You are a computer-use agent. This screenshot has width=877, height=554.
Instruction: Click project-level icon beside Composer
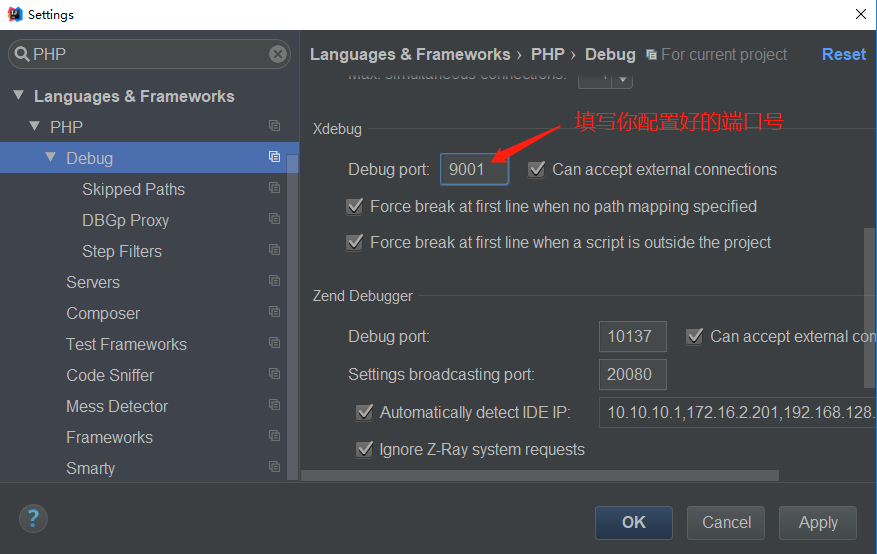pyautogui.click(x=274, y=311)
